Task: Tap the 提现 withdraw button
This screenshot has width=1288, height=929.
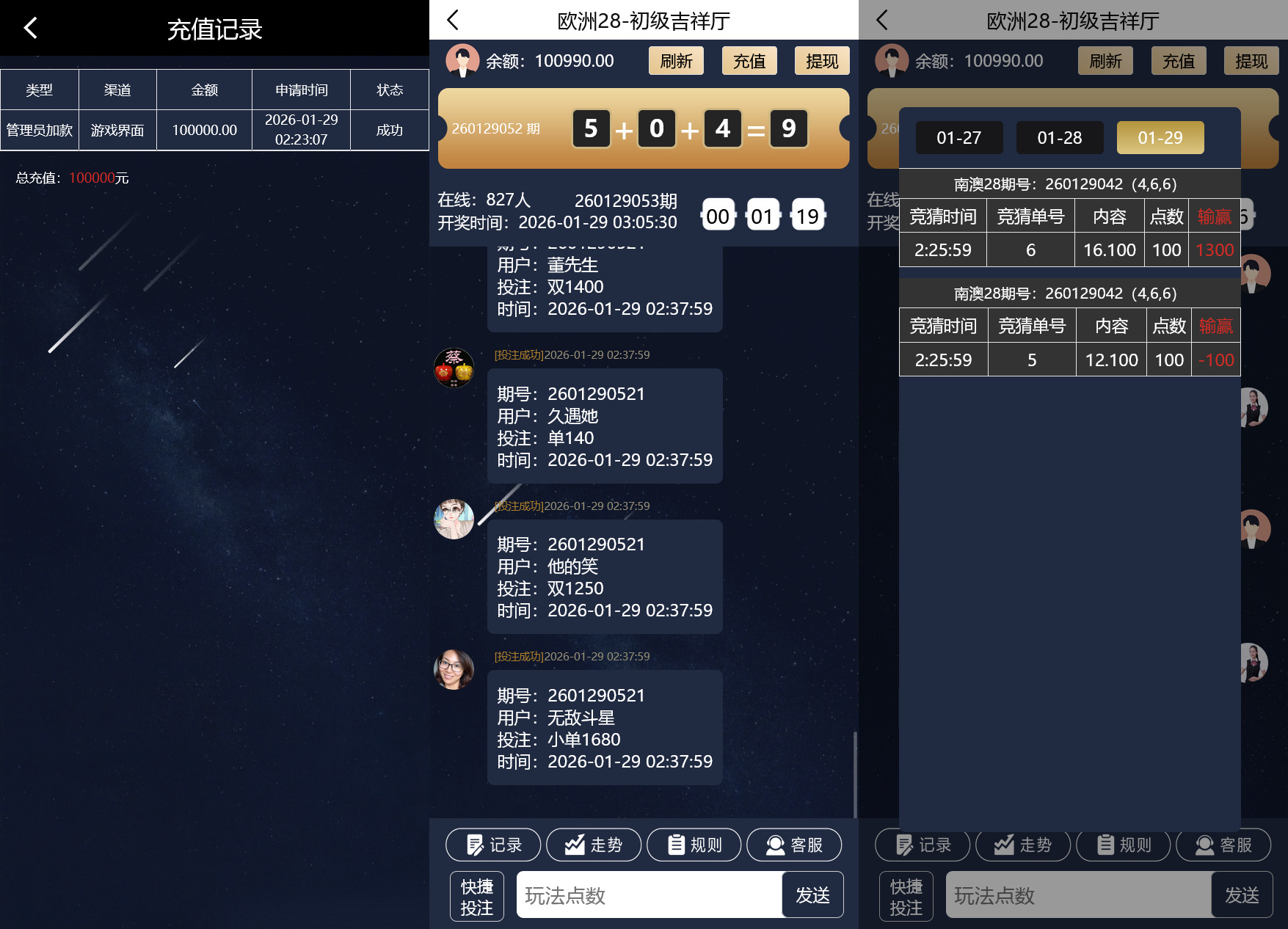Action: tap(822, 61)
